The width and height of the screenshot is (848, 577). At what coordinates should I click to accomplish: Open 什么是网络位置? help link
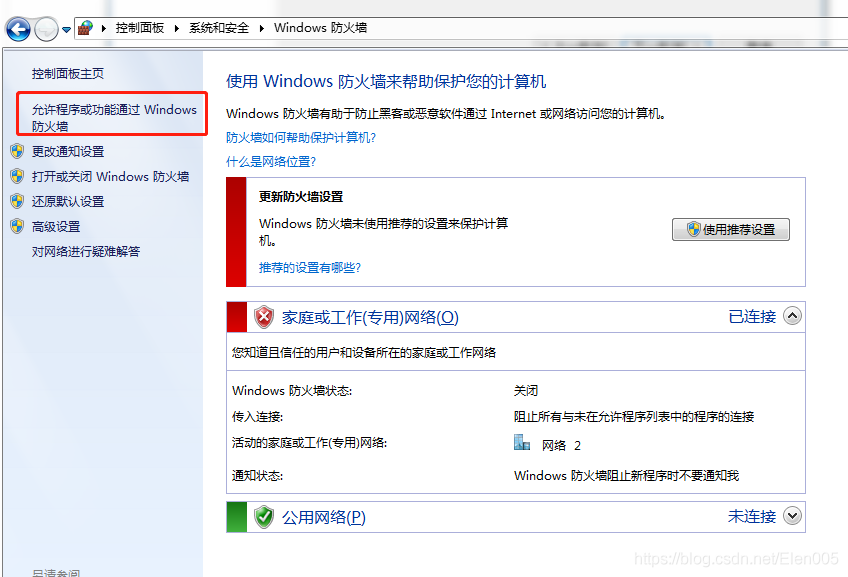click(271, 161)
